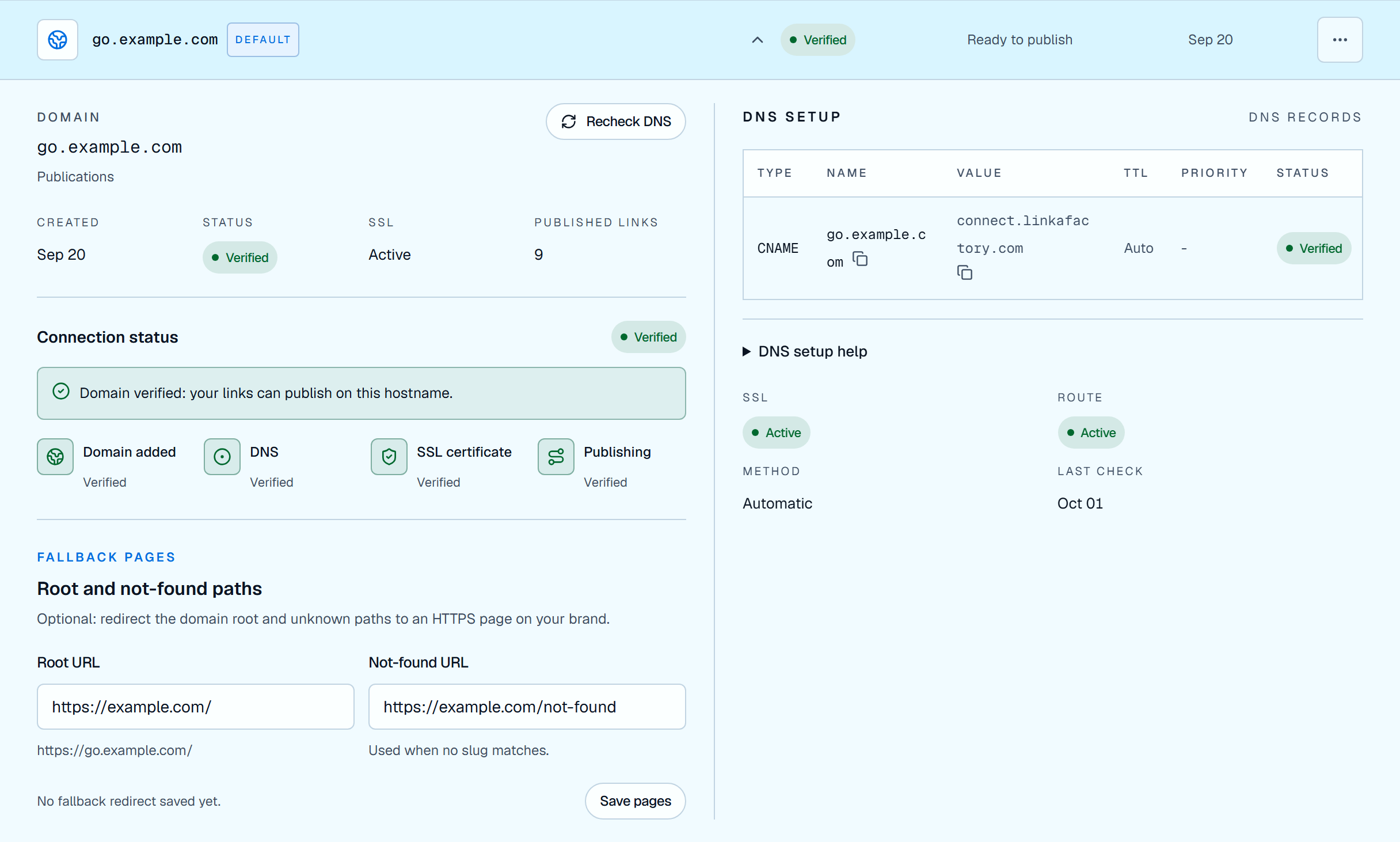Click the Recheck DNS button
Image resolution: width=1400 pixels, height=842 pixels.
[615, 122]
